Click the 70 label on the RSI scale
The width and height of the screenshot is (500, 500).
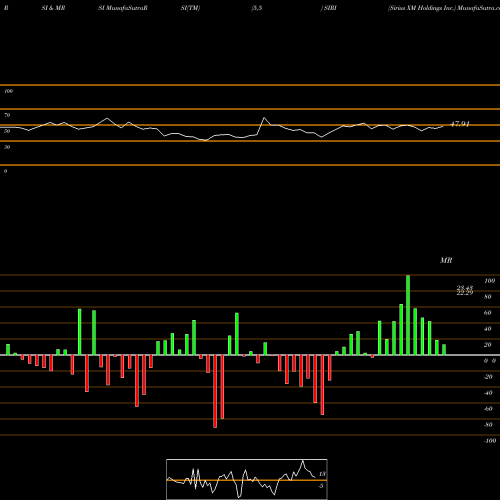pyautogui.click(x=7, y=115)
